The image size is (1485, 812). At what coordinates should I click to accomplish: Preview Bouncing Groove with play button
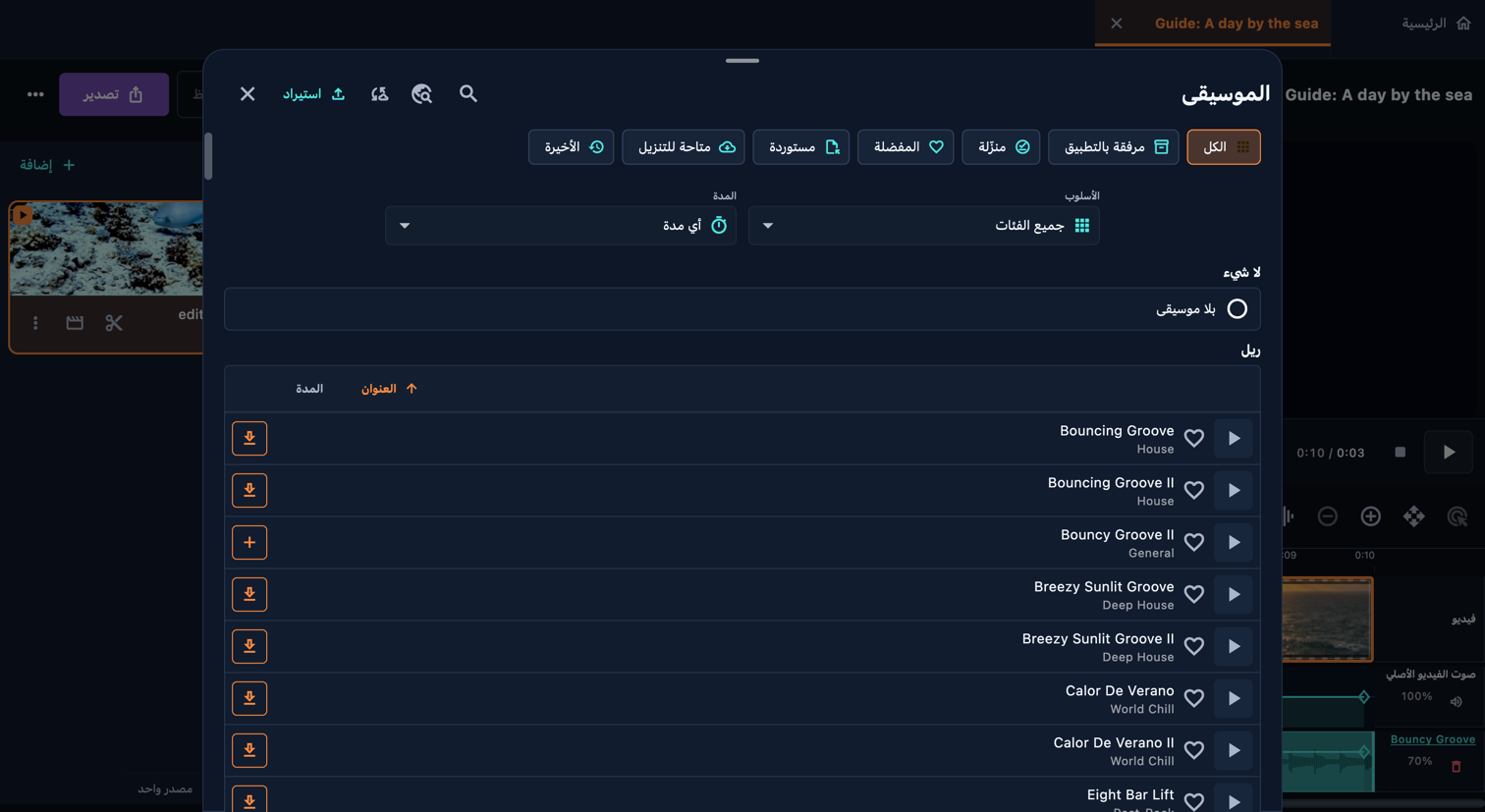tap(1234, 439)
